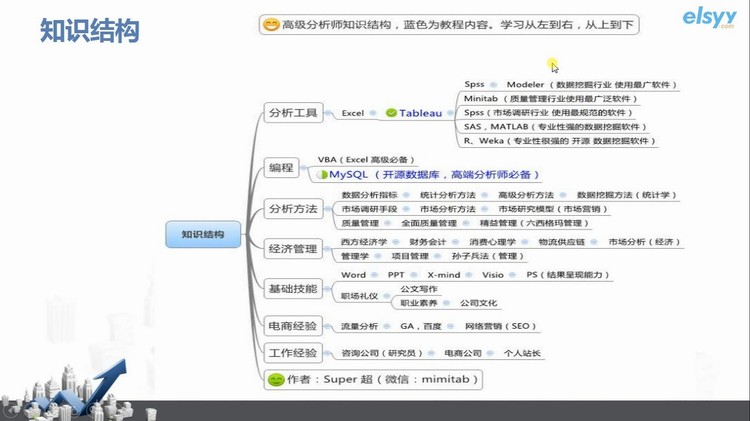Viewport: 750px width, 421px height.
Task: Collapse the Tableau node using its dot
Action: click(450, 113)
